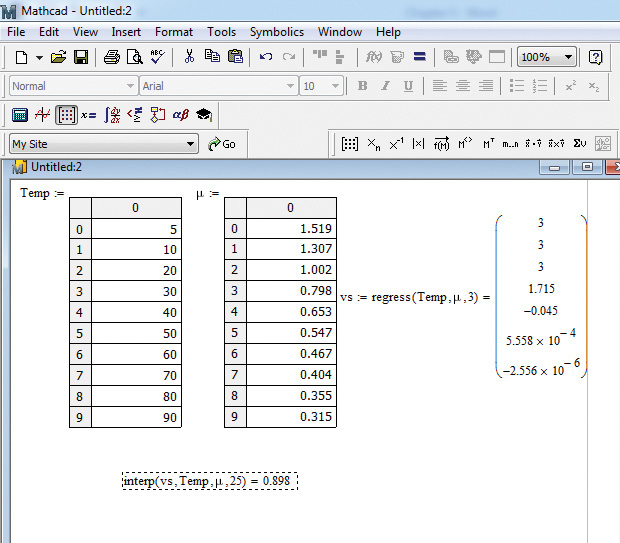Toggle the Vector and Matrix toolbar button

67,115
